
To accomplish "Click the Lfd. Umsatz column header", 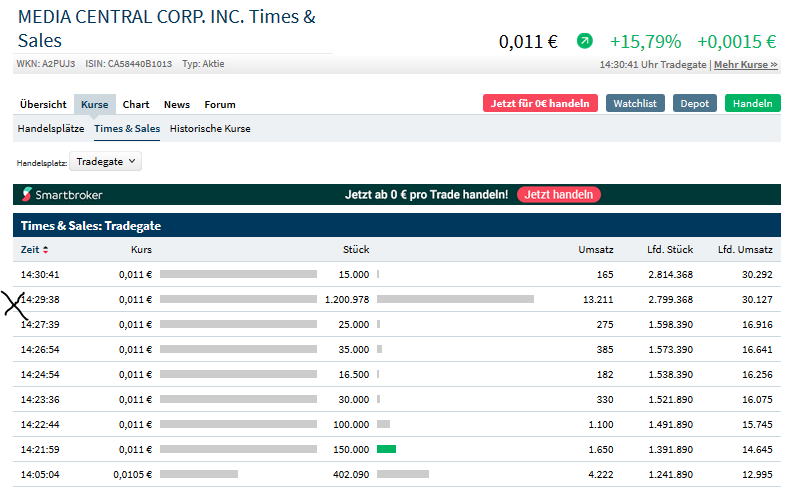I will pos(745,250).
